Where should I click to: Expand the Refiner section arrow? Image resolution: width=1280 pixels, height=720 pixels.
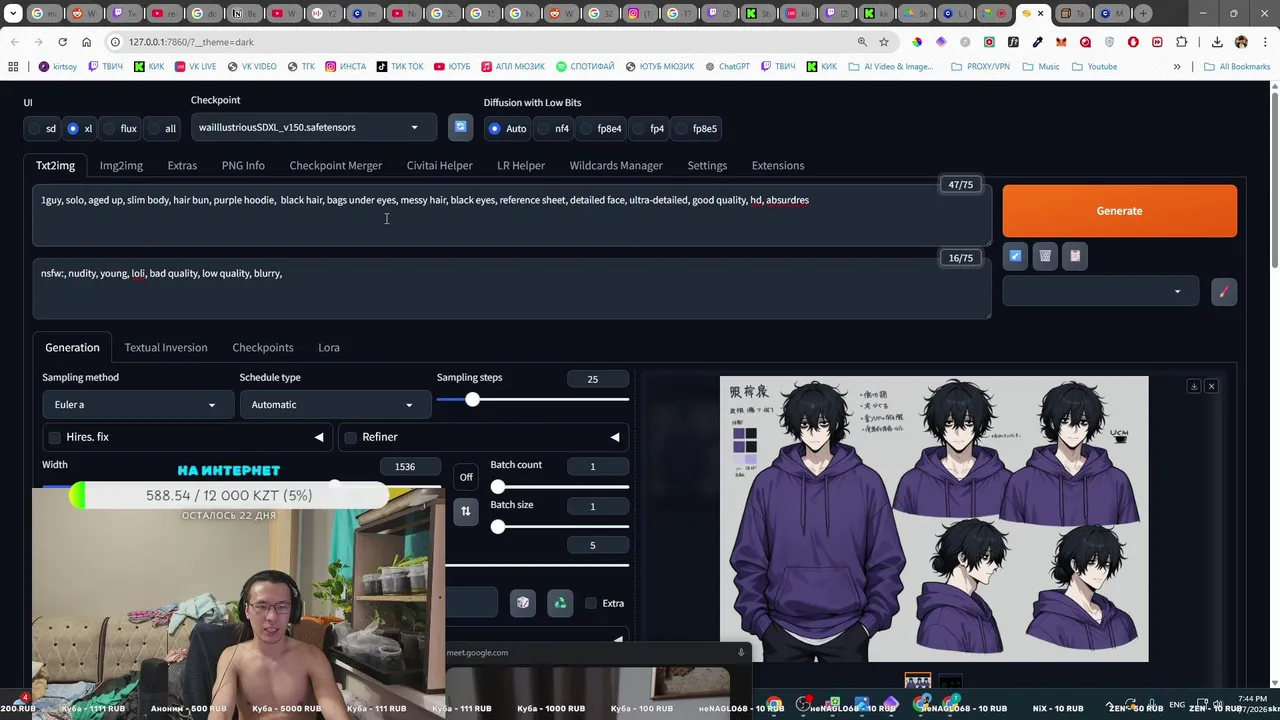(615, 437)
